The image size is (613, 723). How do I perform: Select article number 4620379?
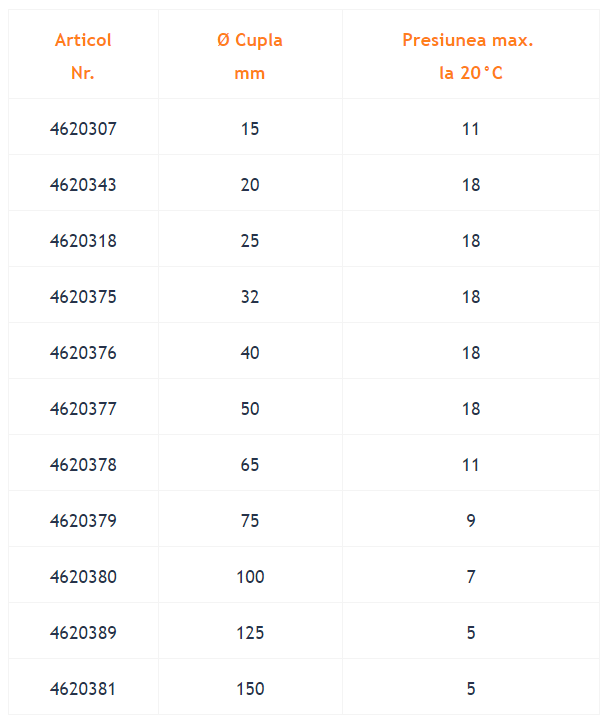(83, 521)
